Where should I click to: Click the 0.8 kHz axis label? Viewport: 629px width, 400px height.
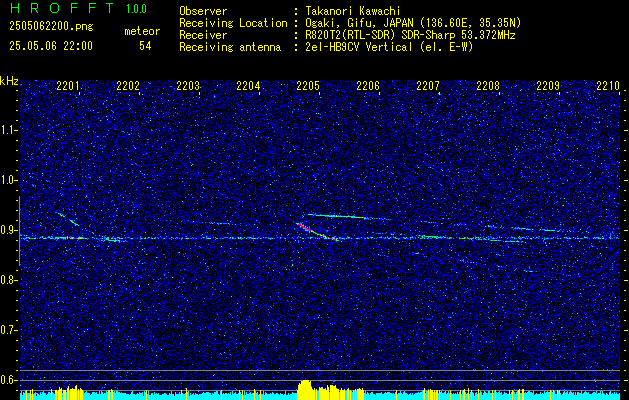[8, 280]
